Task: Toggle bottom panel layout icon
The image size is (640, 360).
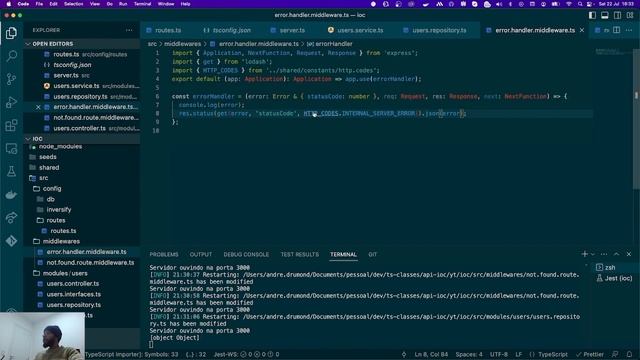Action: pos(605,15)
